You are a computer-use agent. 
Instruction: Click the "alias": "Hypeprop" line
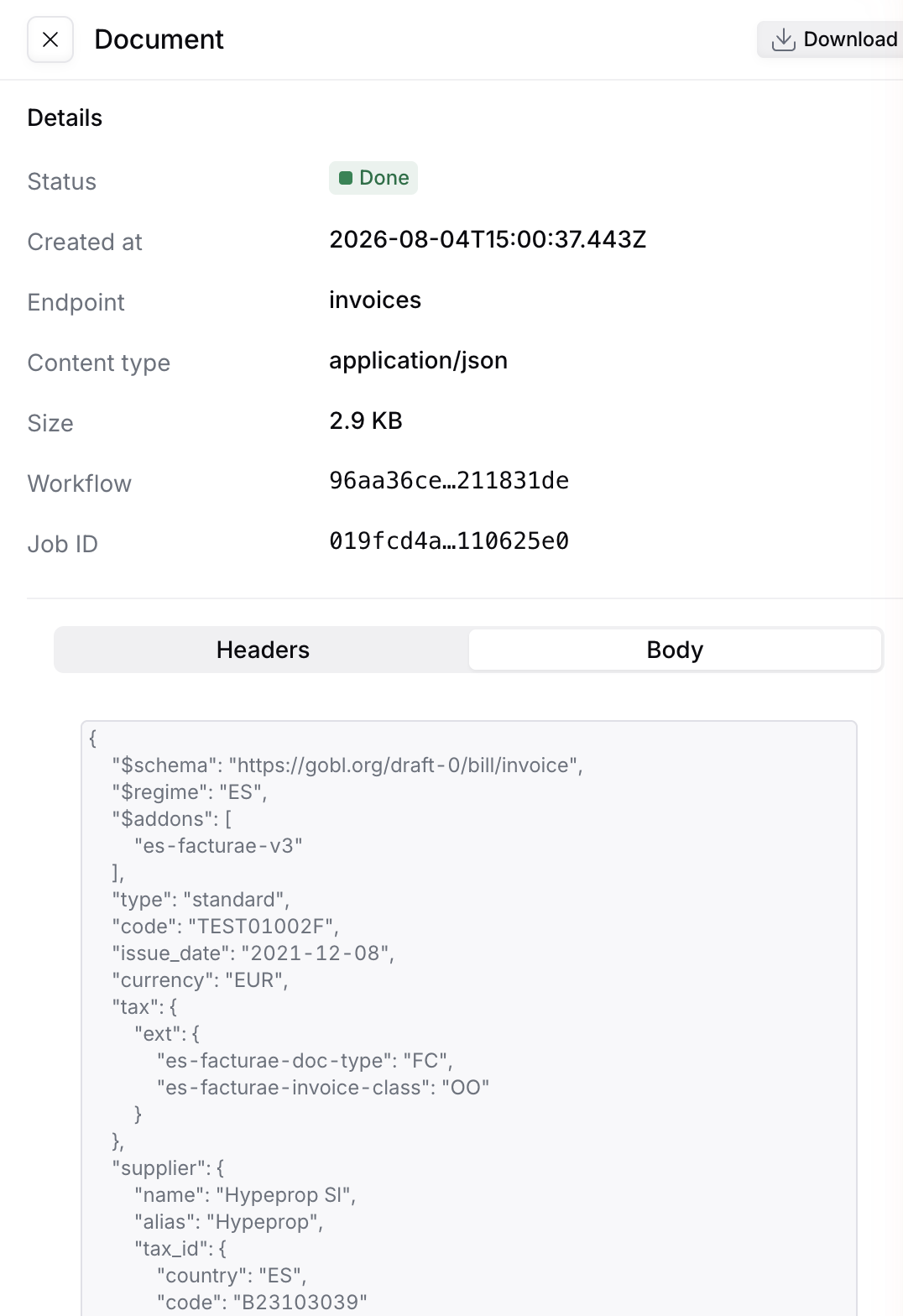pos(229,1222)
